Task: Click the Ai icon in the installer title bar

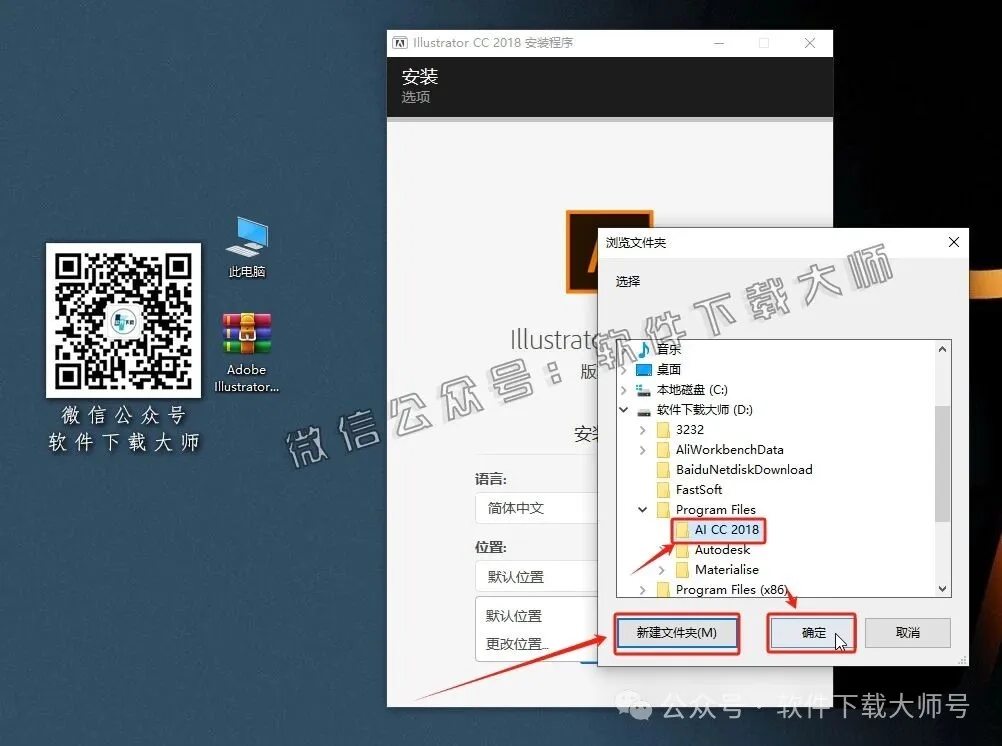Action: tap(400, 42)
